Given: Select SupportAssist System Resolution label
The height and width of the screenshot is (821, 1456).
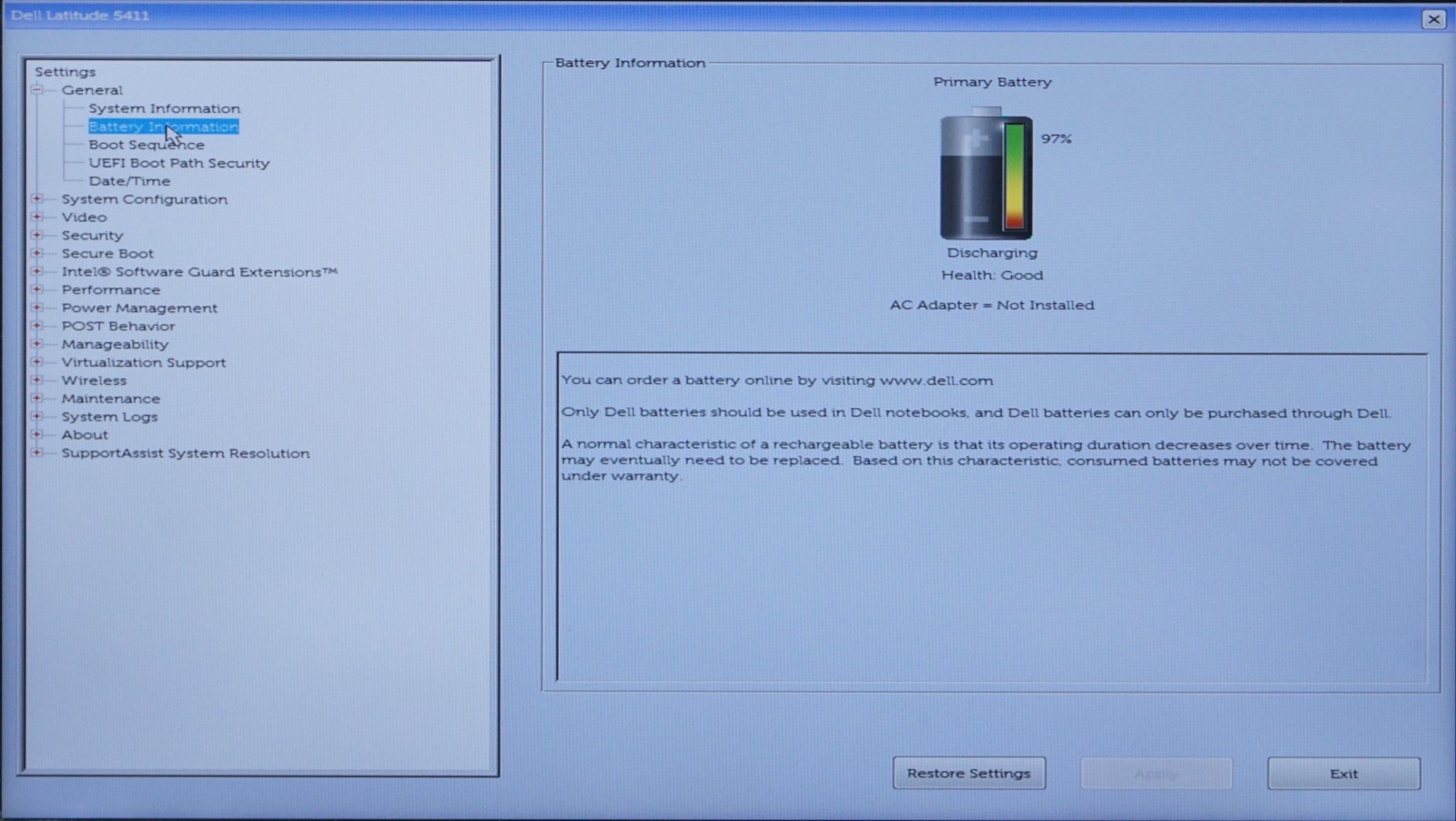Looking at the screenshot, I should [x=186, y=453].
